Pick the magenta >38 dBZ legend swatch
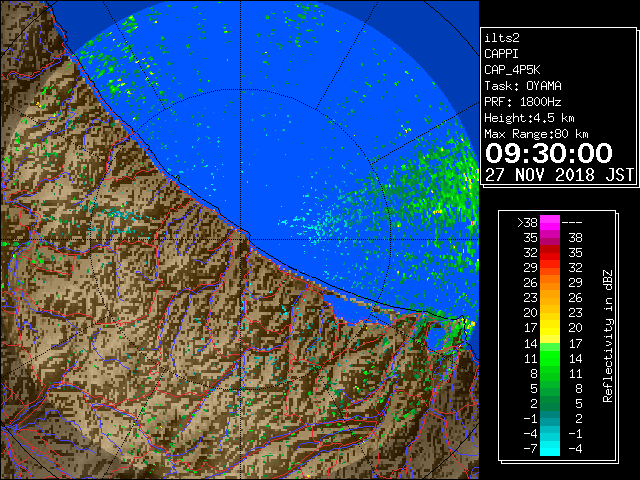Image resolution: width=640 pixels, height=480 pixels. [x=550, y=223]
